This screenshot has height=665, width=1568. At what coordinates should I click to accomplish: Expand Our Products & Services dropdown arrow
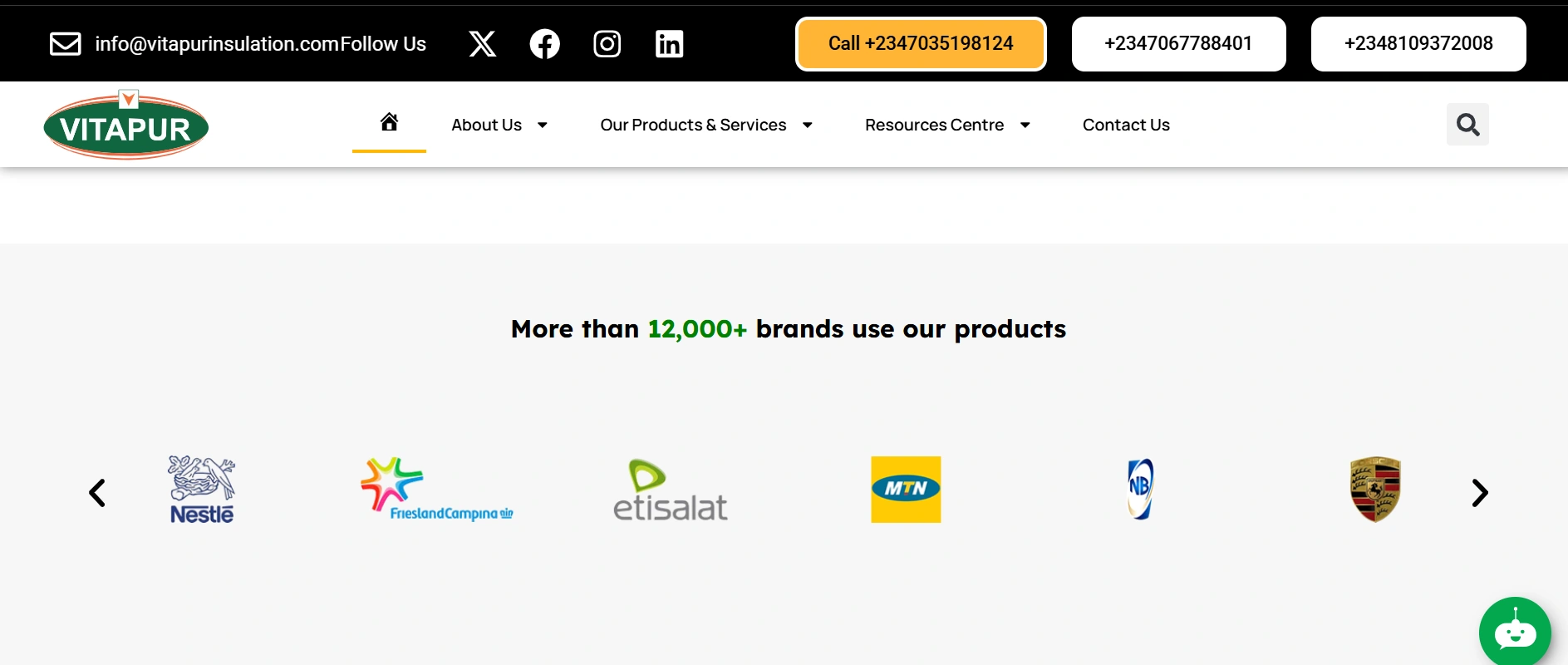(807, 126)
